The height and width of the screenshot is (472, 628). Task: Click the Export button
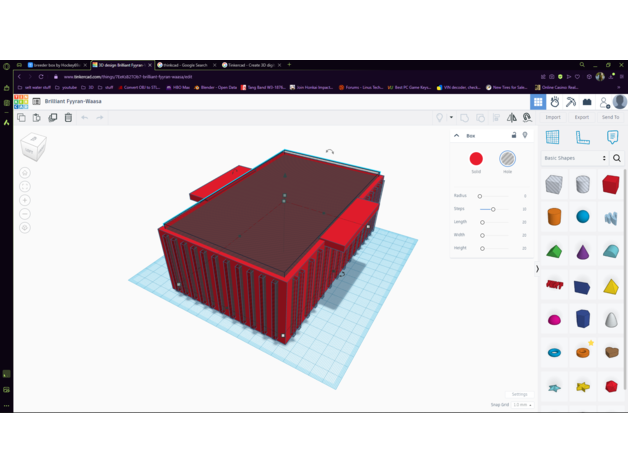pos(581,117)
